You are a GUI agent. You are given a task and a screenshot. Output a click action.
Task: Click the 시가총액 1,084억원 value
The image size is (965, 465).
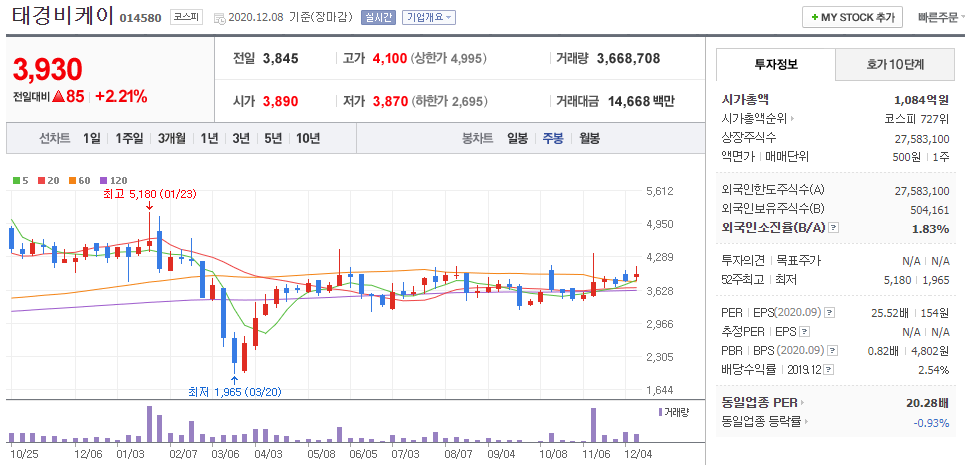point(921,100)
